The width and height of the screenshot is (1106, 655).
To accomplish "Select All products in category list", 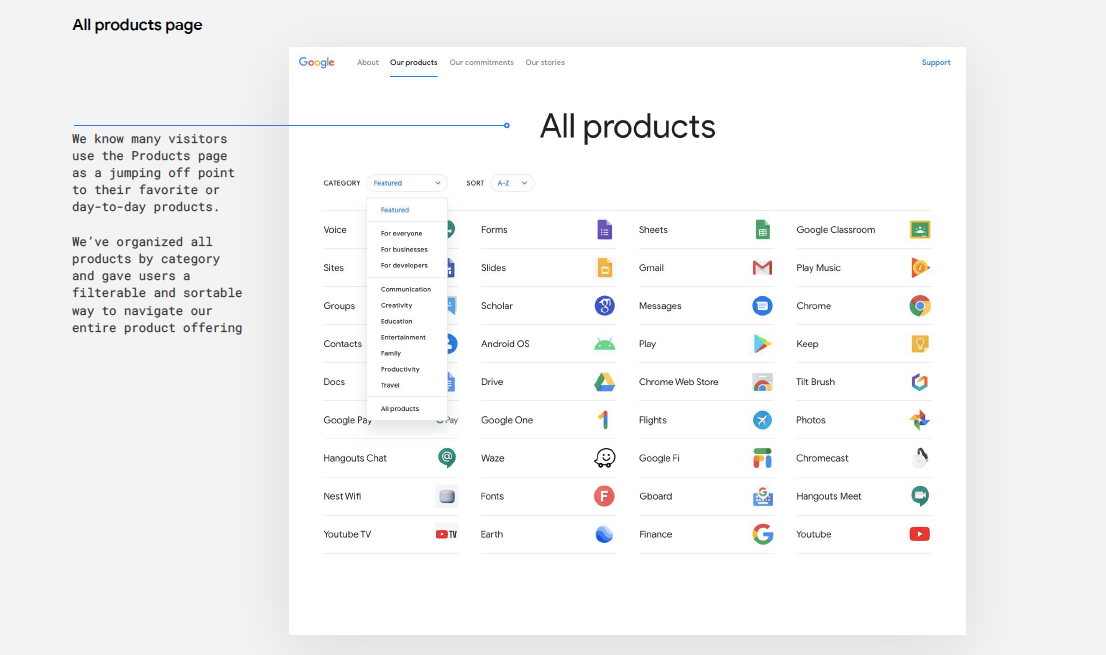I will pyautogui.click(x=400, y=409).
